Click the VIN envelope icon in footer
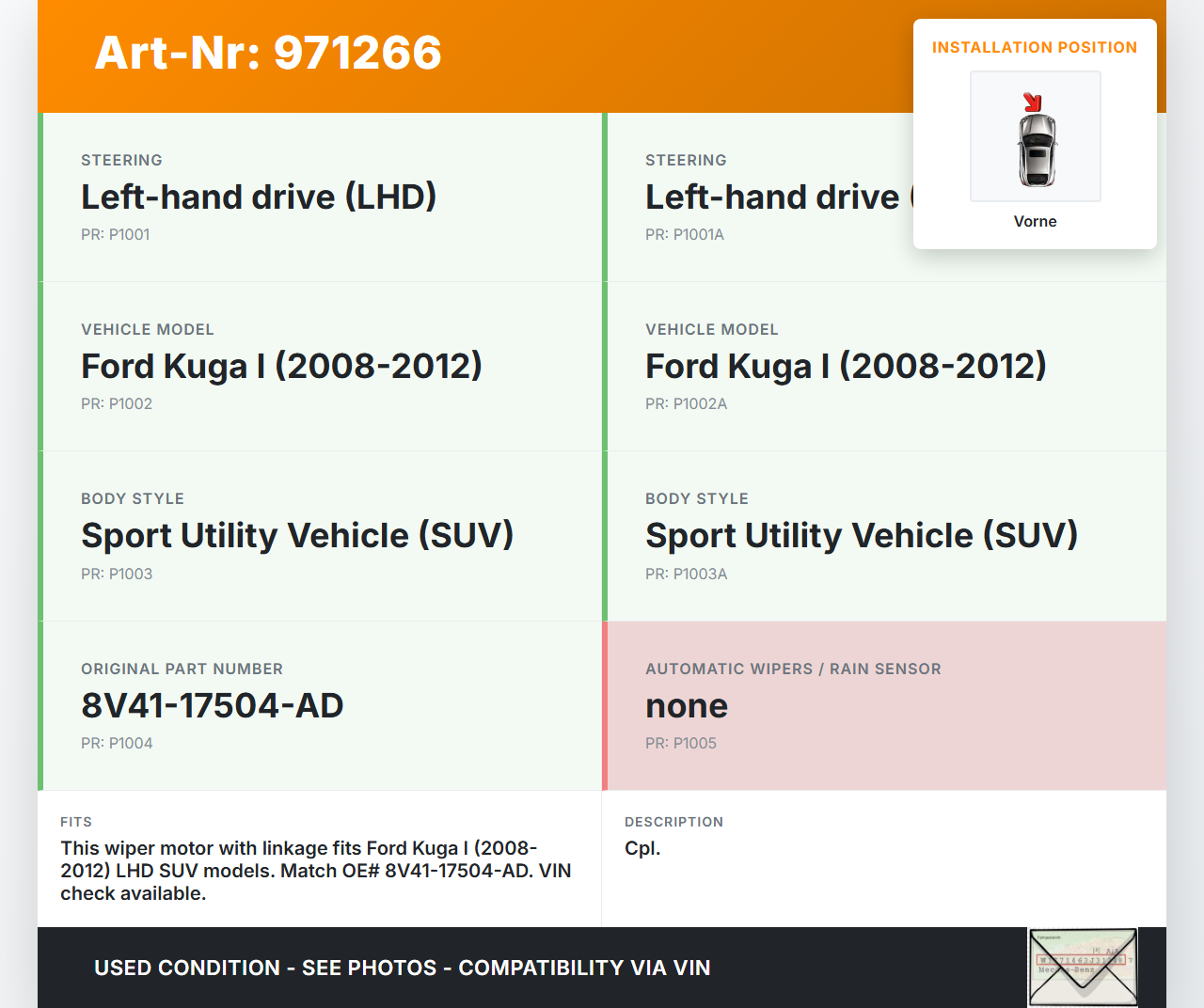Image resolution: width=1204 pixels, height=1008 pixels. click(x=1083, y=967)
